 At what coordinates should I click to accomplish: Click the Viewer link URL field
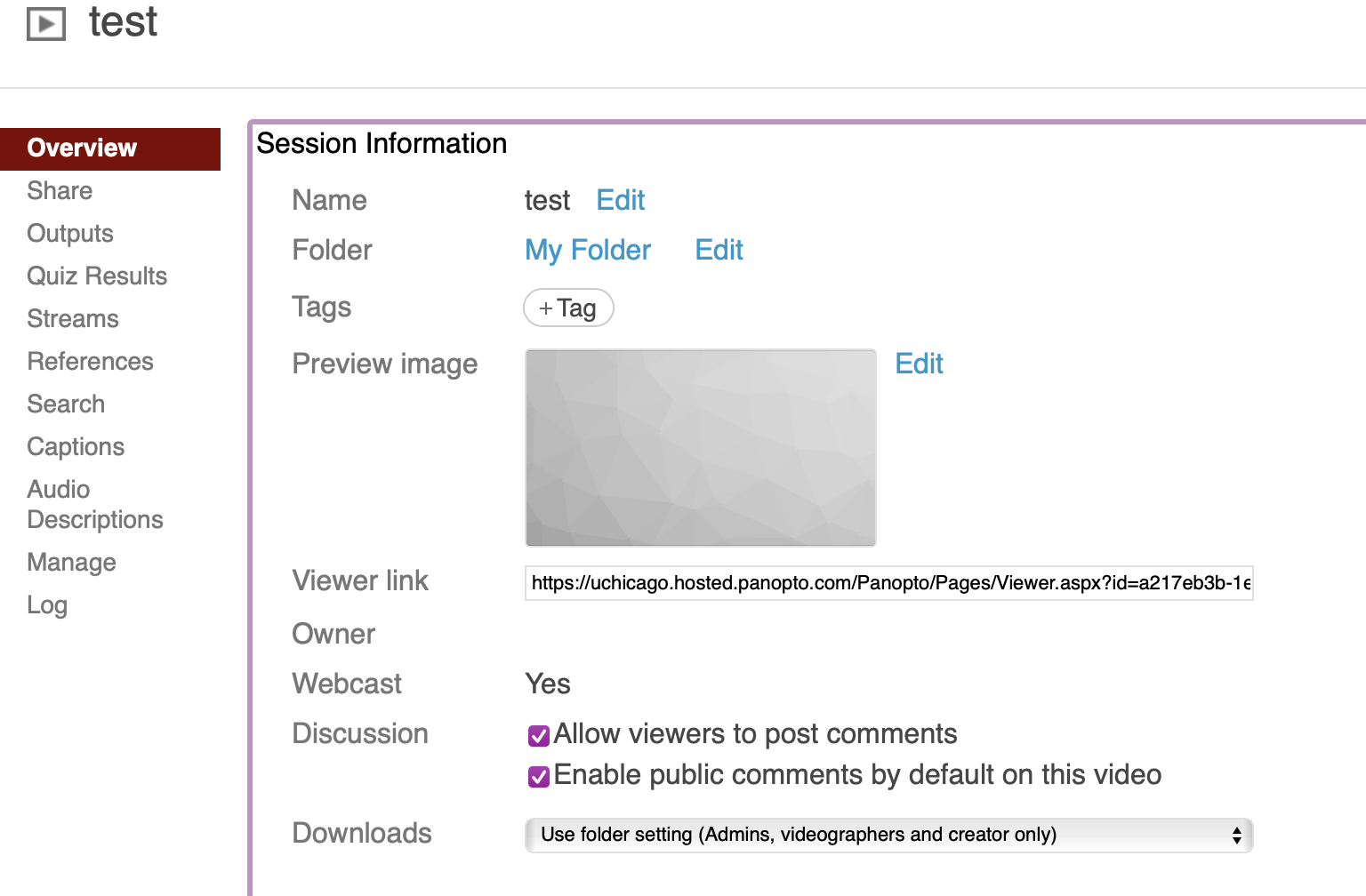(x=888, y=583)
